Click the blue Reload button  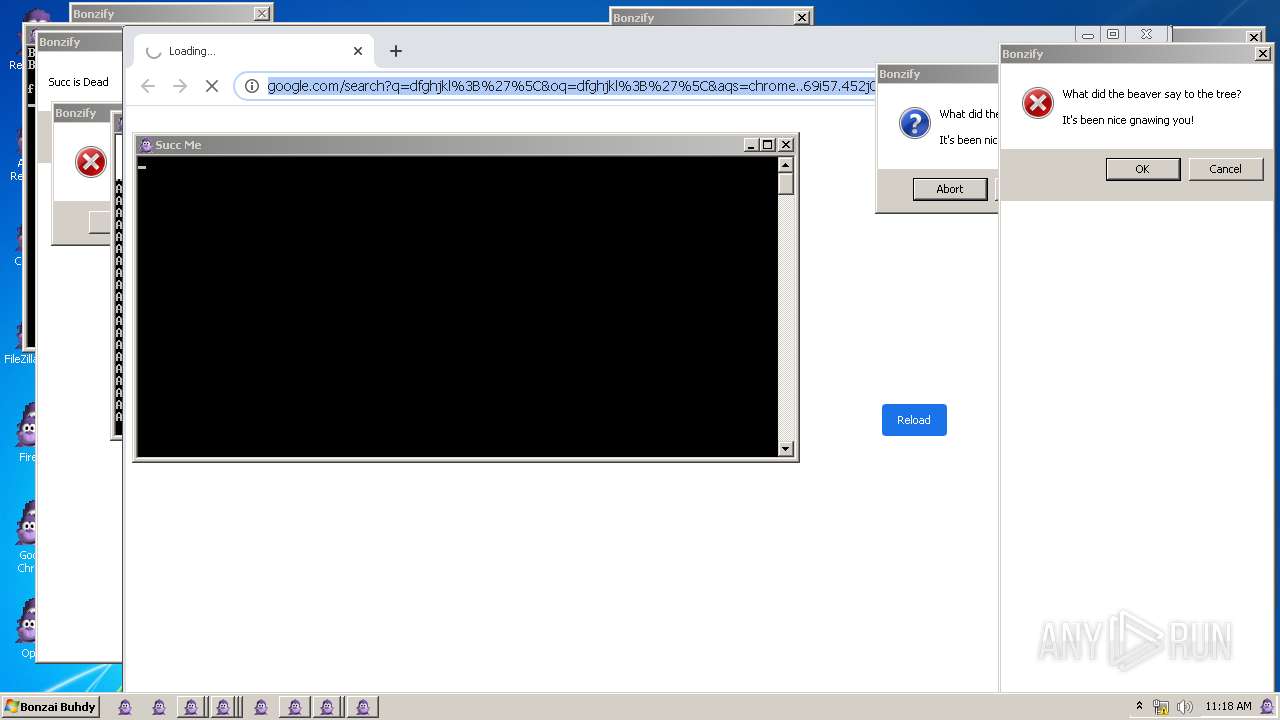click(914, 420)
